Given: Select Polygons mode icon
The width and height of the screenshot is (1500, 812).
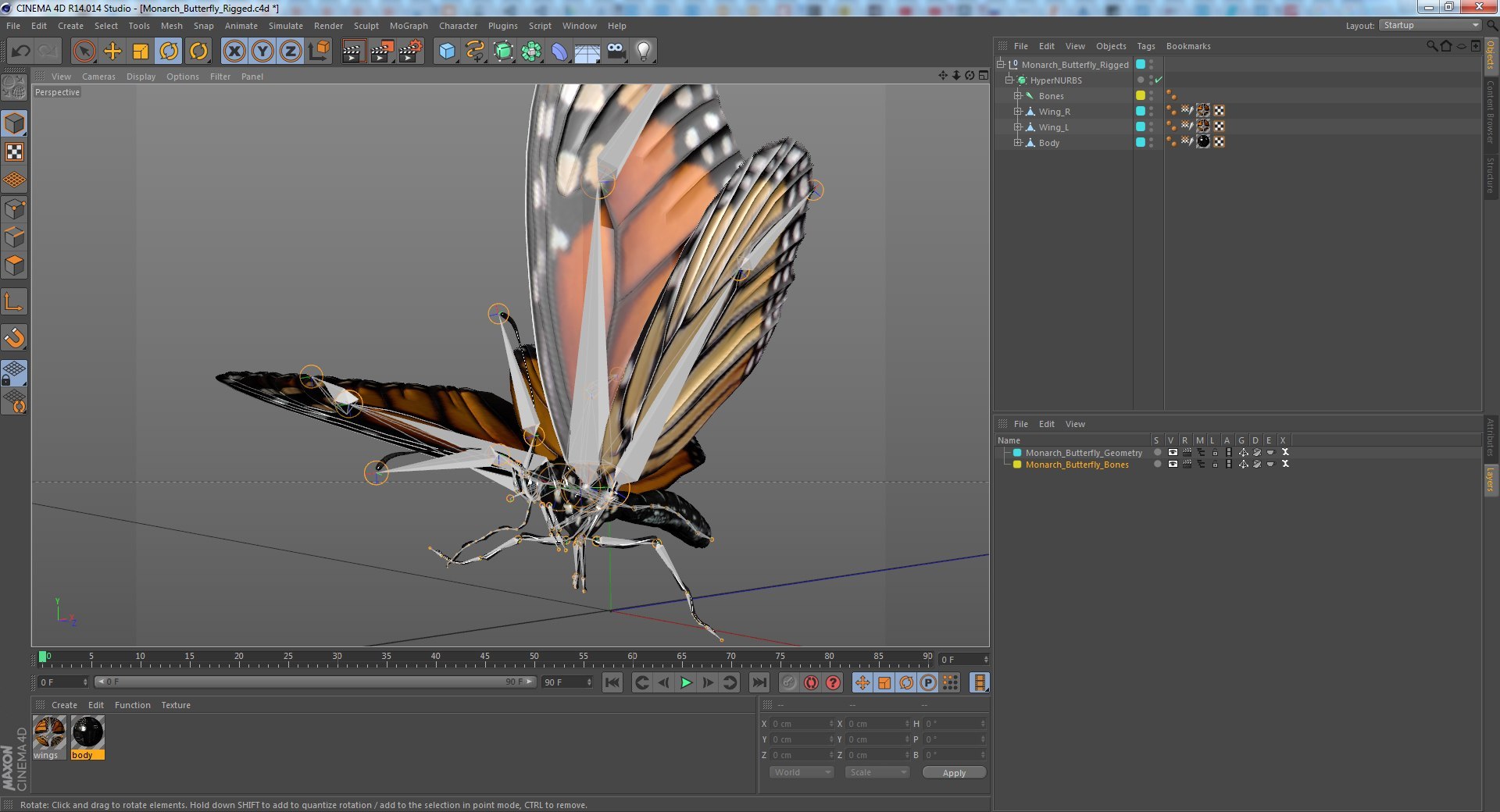Looking at the screenshot, I should pyautogui.click(x=14, y=265).
